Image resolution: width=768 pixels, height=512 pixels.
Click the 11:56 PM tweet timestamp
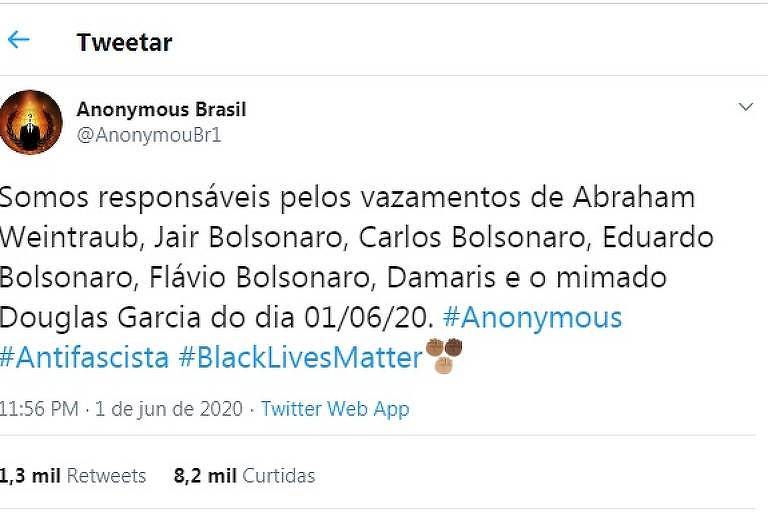39,409
